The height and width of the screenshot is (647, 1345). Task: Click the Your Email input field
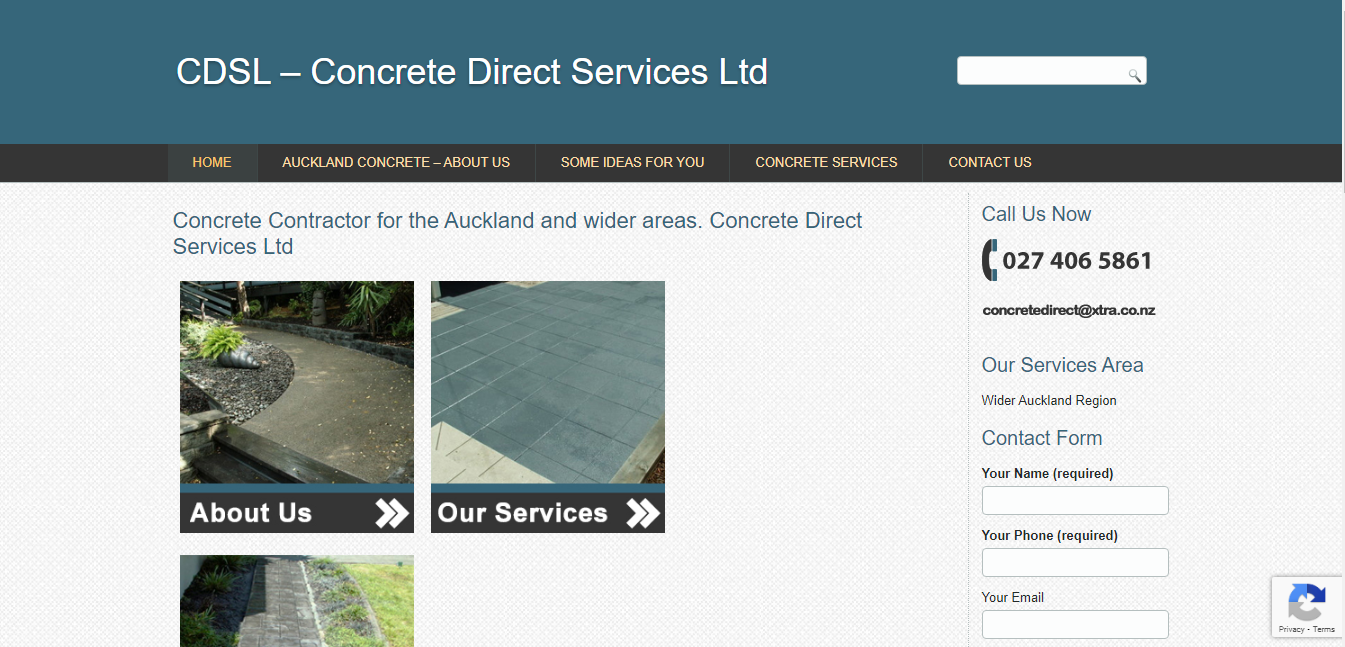(1075, 624)
